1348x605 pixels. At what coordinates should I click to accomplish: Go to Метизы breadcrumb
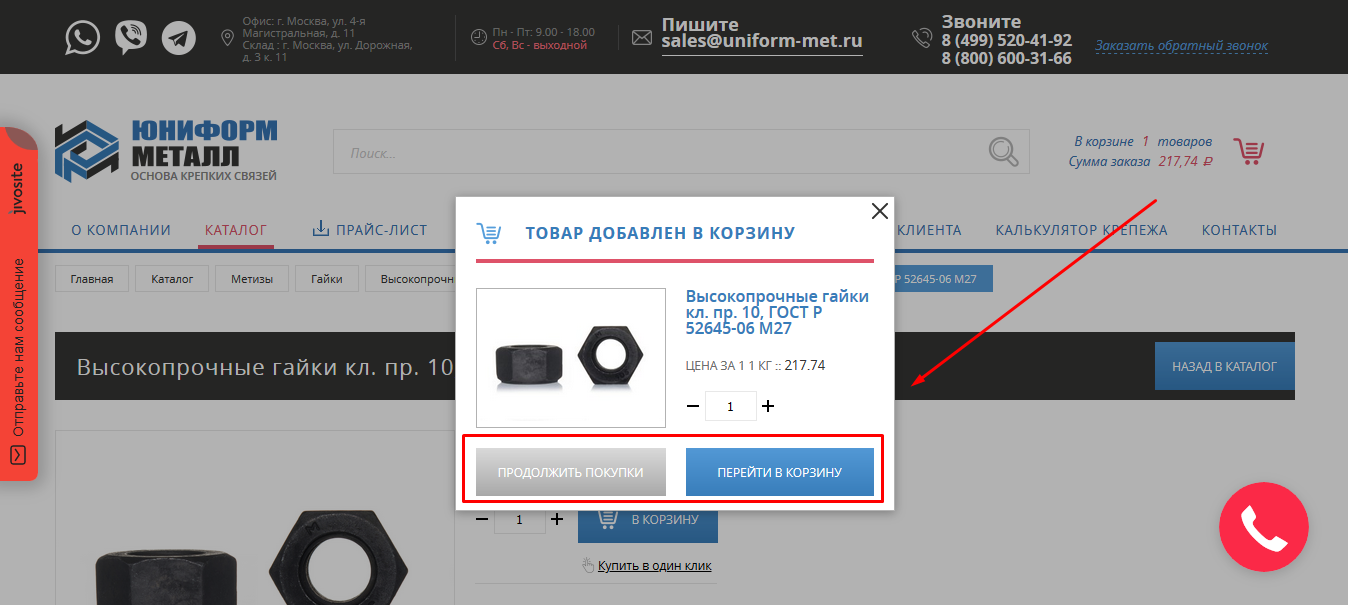(x=252, y=279)
